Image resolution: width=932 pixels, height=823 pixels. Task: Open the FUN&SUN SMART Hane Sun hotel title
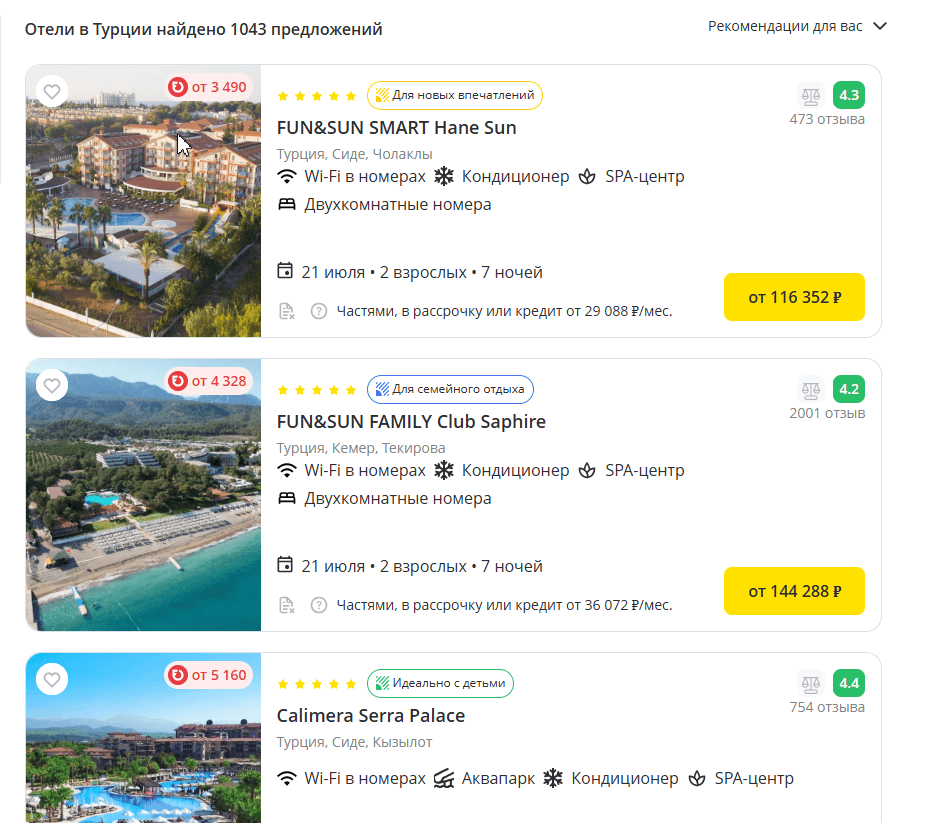point(396,128)
